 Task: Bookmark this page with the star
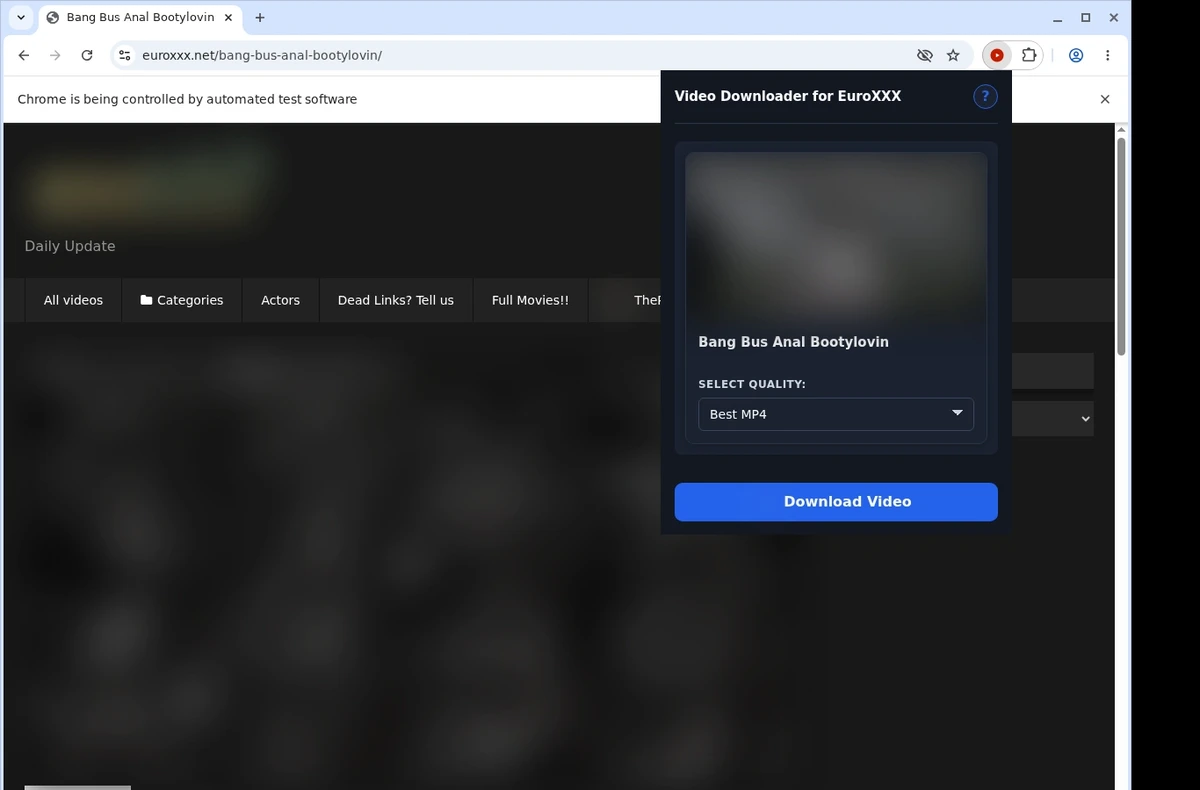[x=953, y=56]
